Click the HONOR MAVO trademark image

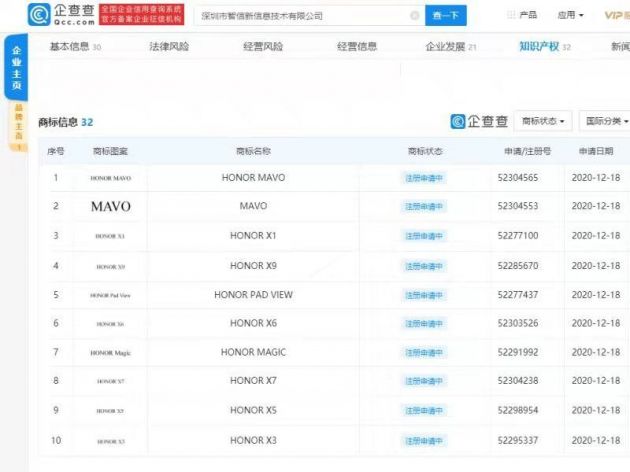point(110,178)
